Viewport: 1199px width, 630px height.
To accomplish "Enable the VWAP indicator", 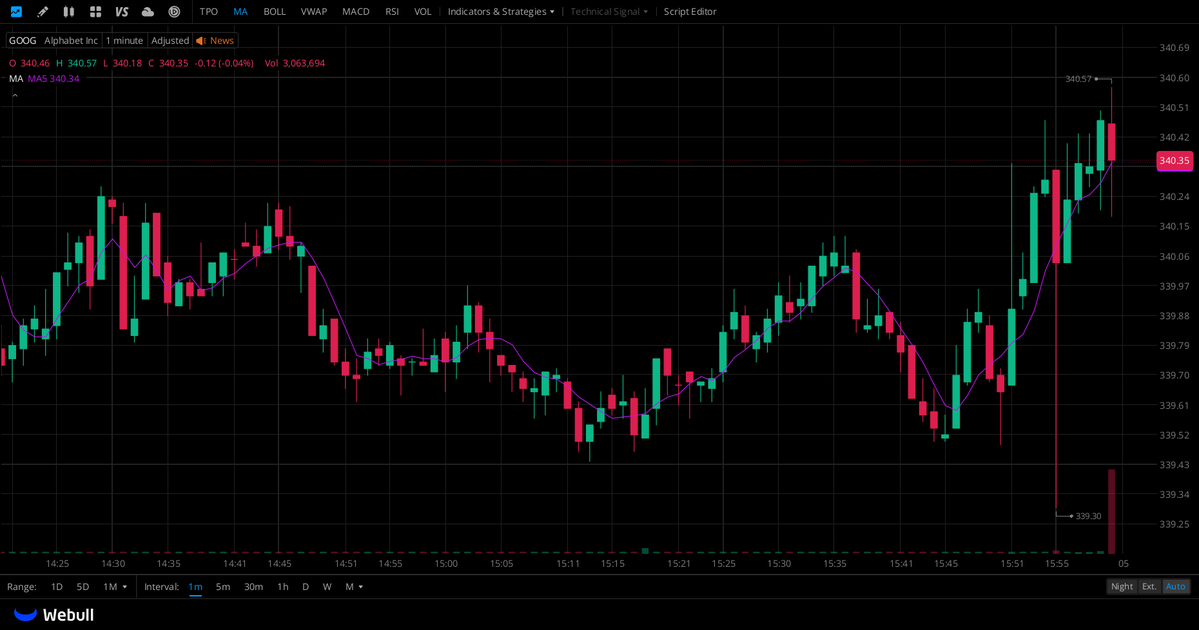I will pos(314,11).
